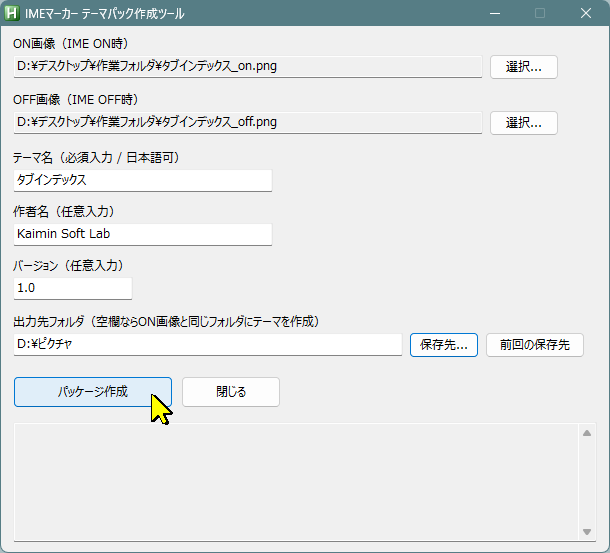610x553 pixels.
Task: Click the バージョン(任意入力) label
Action: click(69, 266)
